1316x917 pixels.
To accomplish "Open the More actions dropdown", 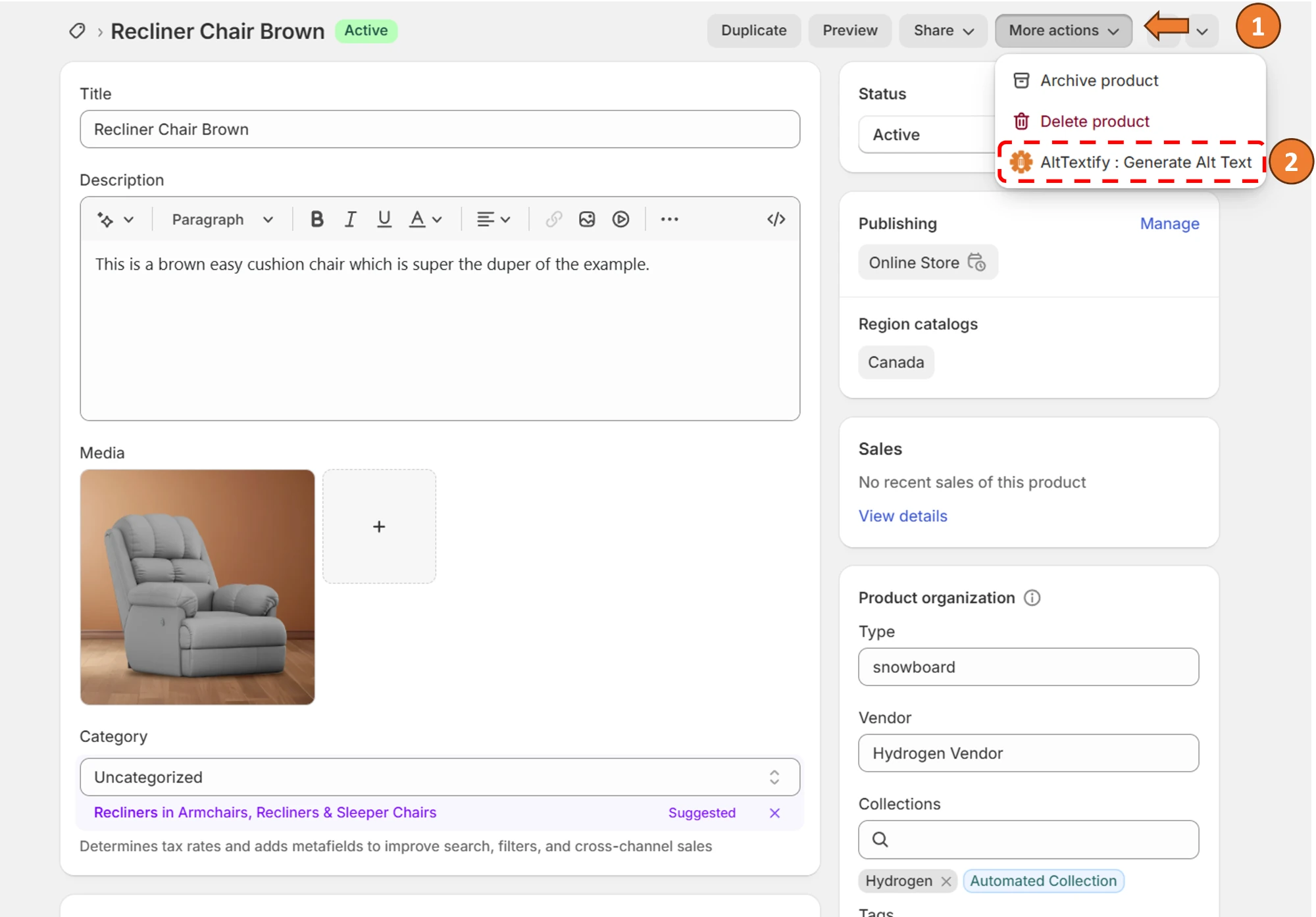I will click(x=1063, y=30).
